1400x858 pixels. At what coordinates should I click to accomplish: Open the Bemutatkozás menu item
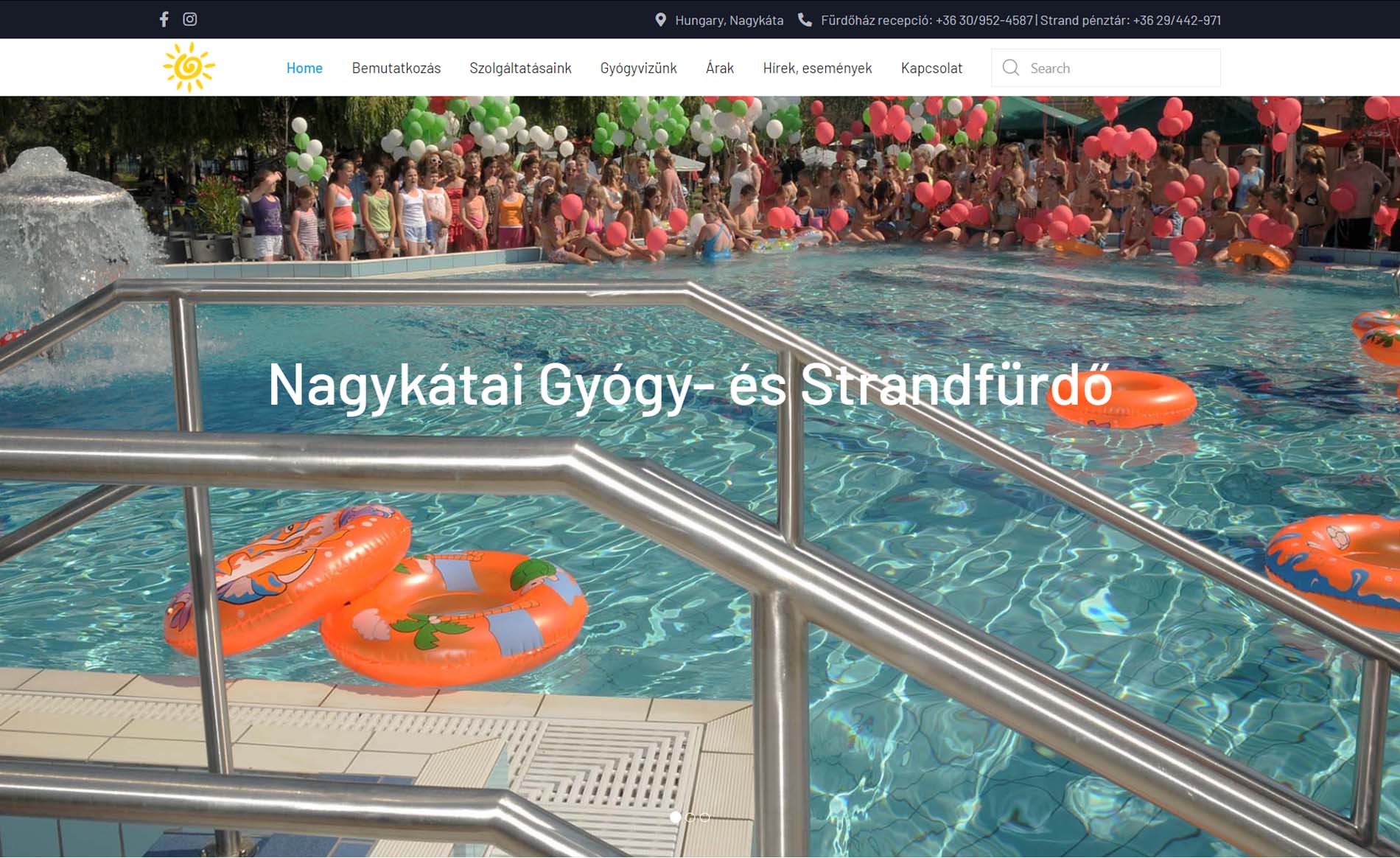click(396, 68)
